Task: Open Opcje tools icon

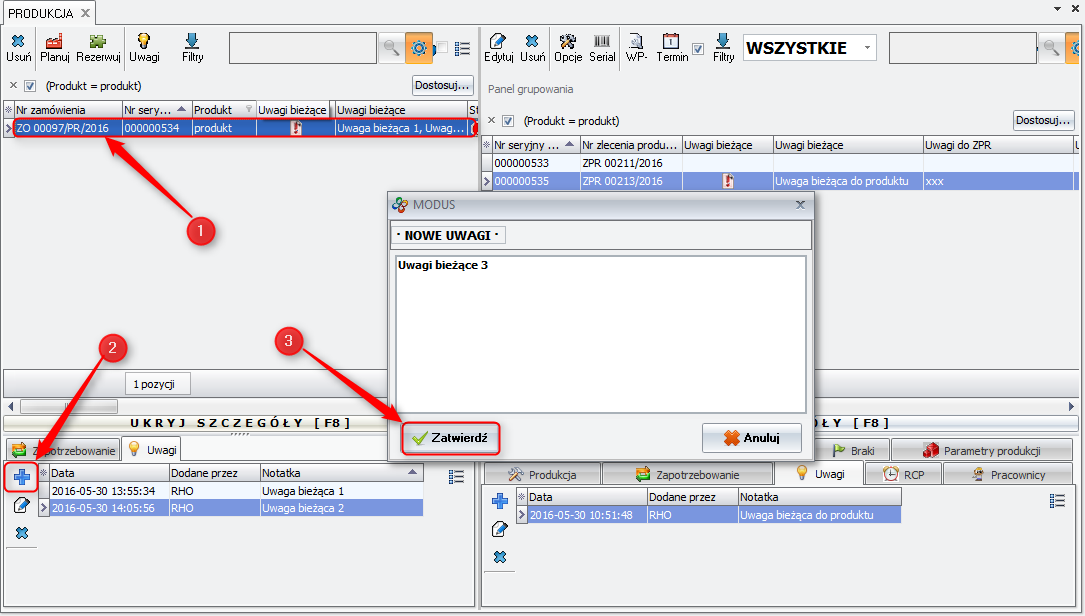Action: point(567,48)
